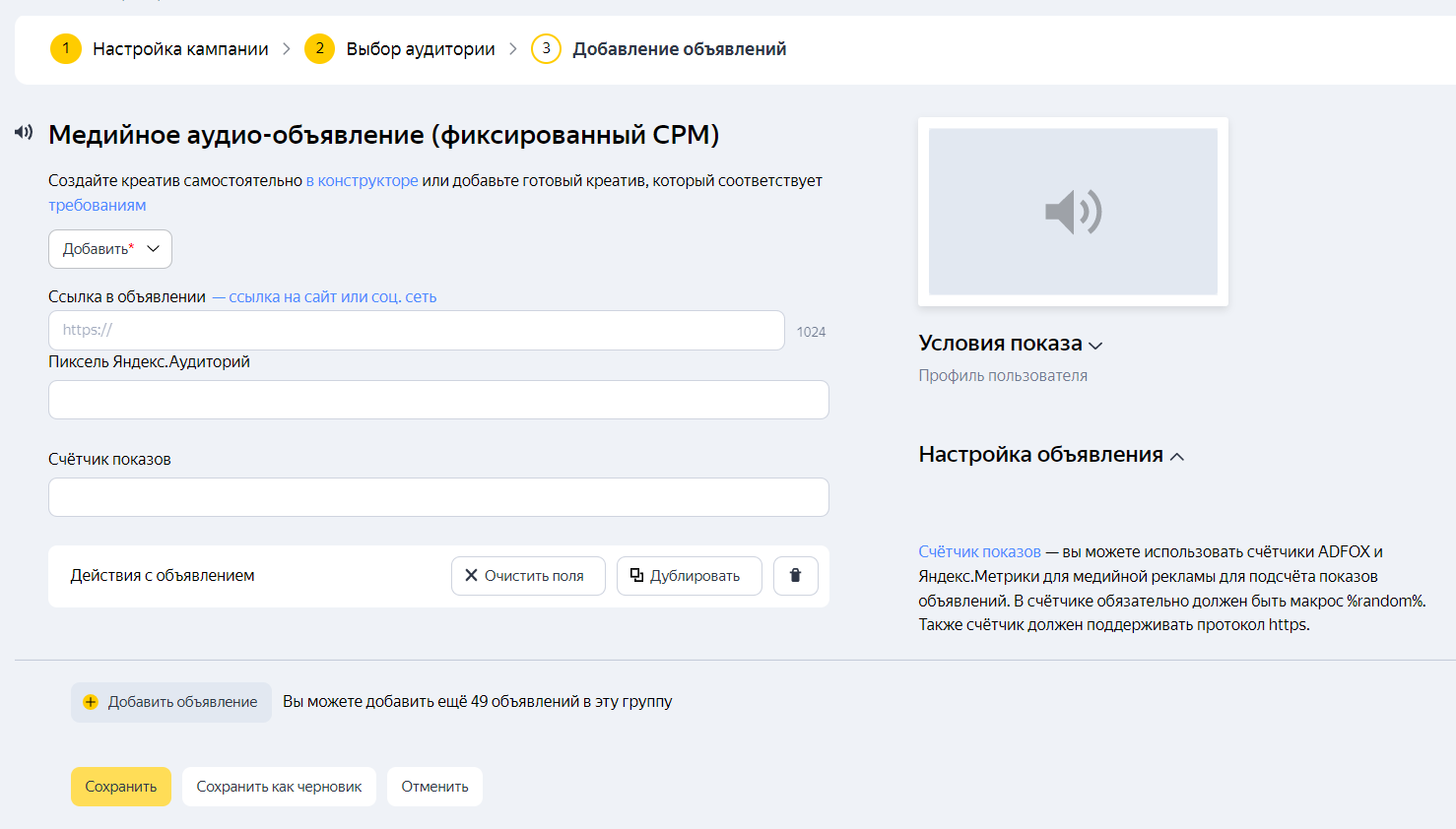This screenshot has height=829, width=1456.
Task: Click the Действия с объявлением label
Action: pyautogui.click(x=163, y=576)
